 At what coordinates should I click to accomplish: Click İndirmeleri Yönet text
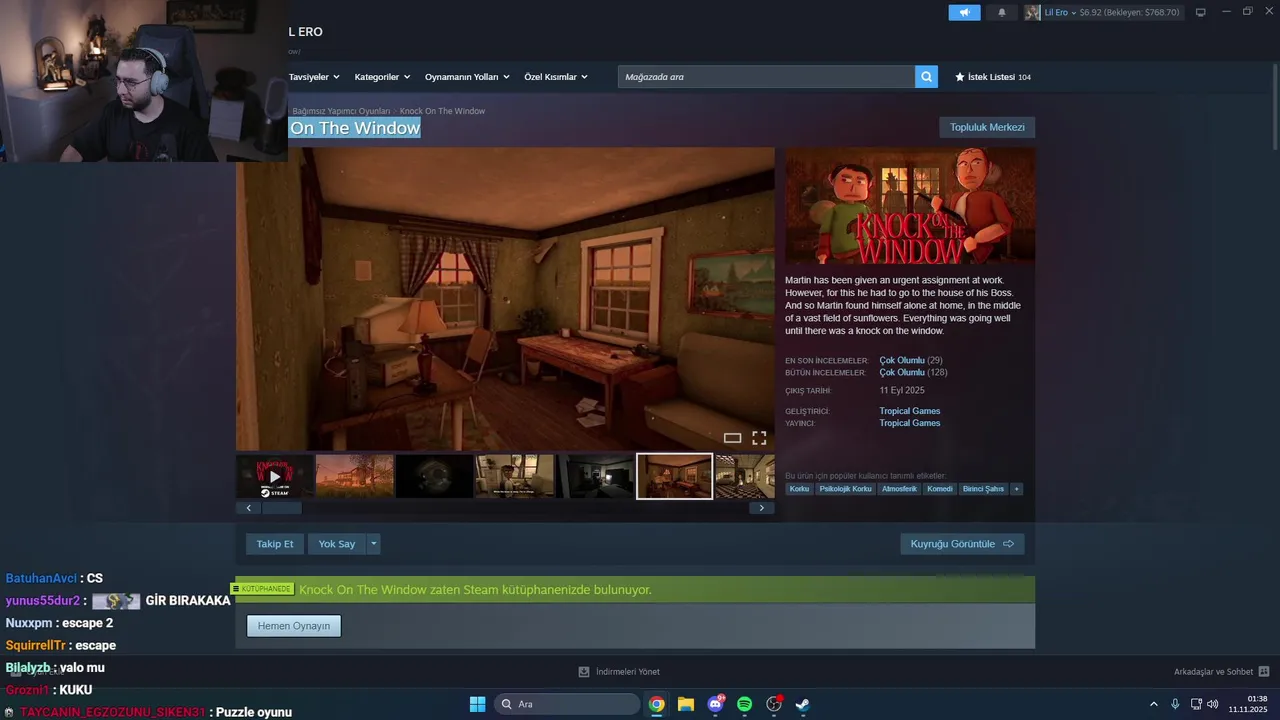coord(628,672)
